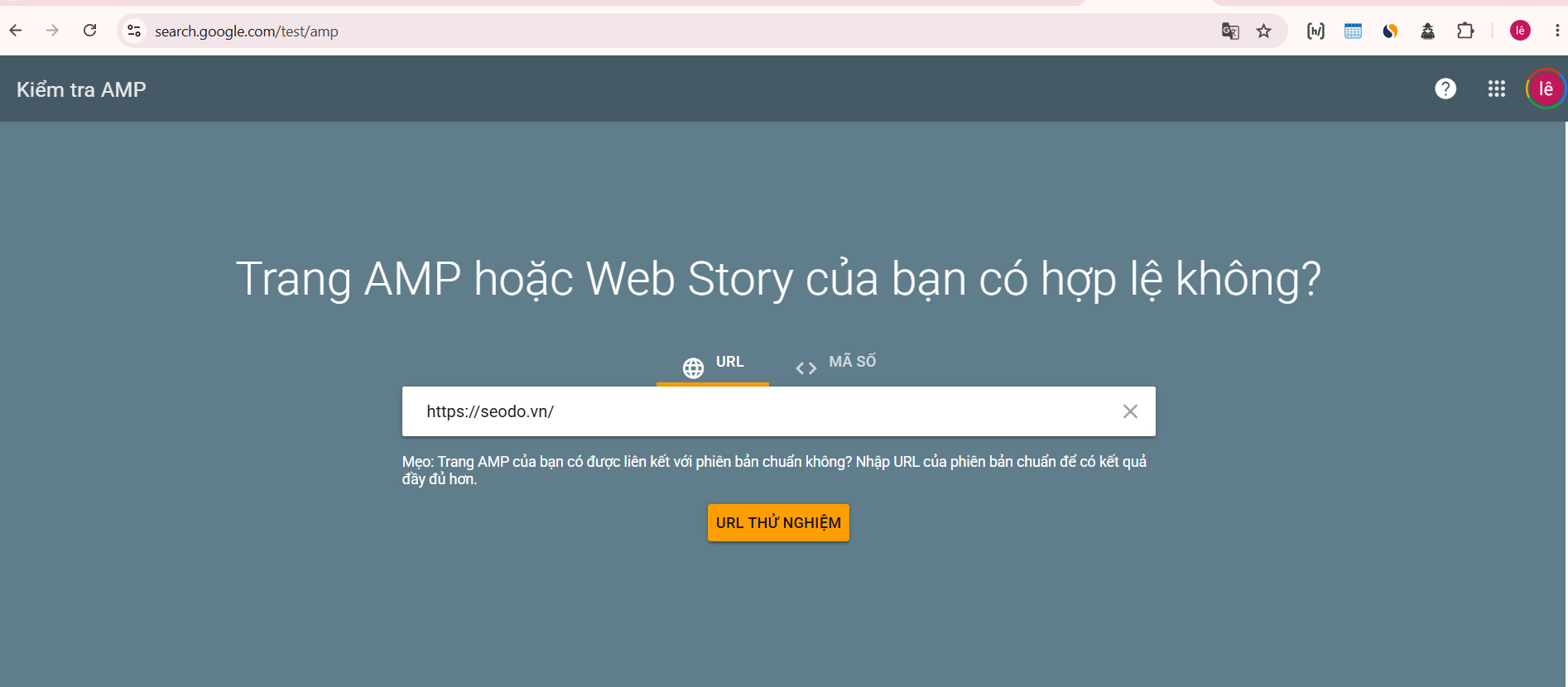Click the calendar extension icon
Image resolution: width=1568 pixels, height=687 pixels.
1353,31
